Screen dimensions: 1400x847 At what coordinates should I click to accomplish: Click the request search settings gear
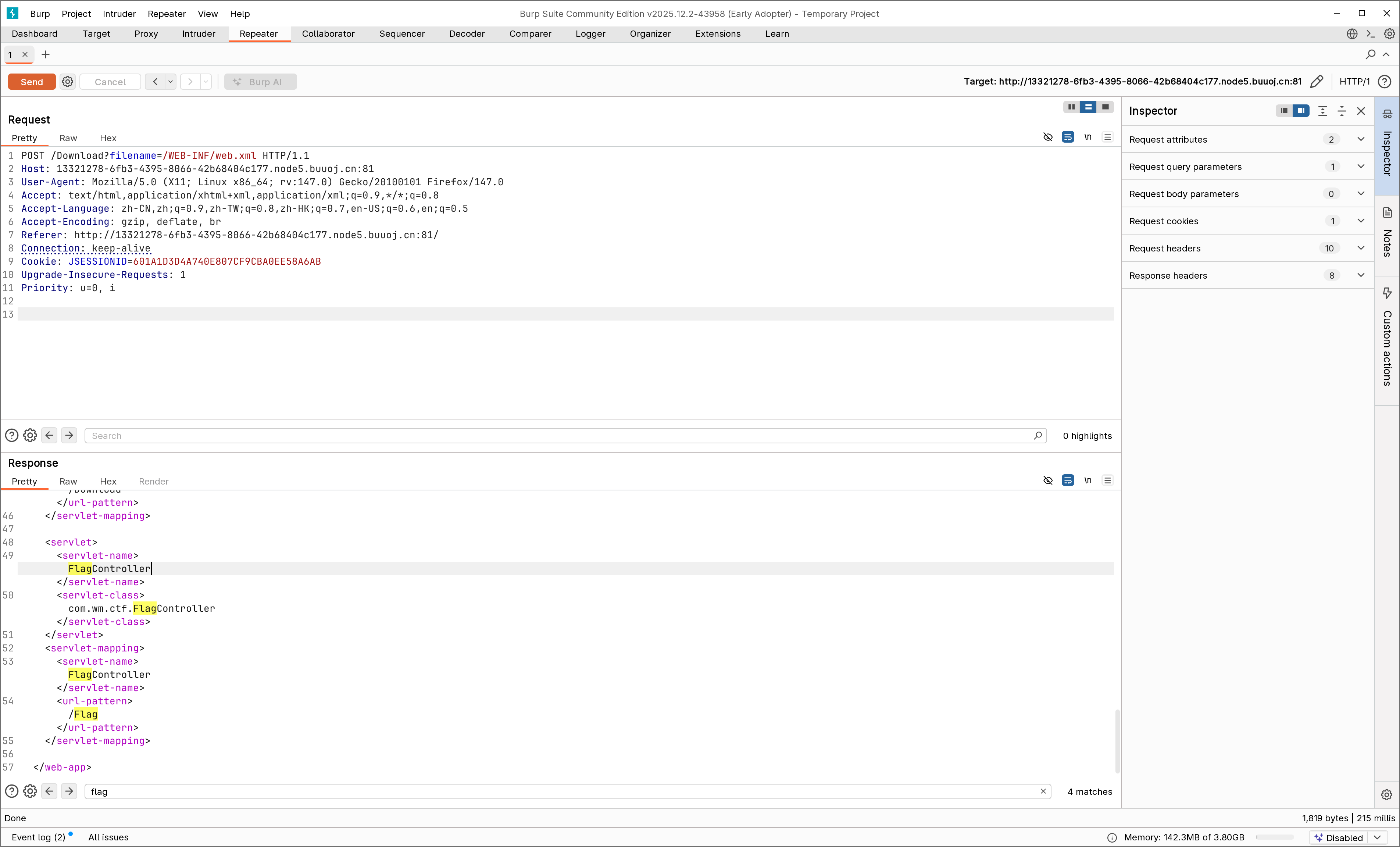[30, 436]
